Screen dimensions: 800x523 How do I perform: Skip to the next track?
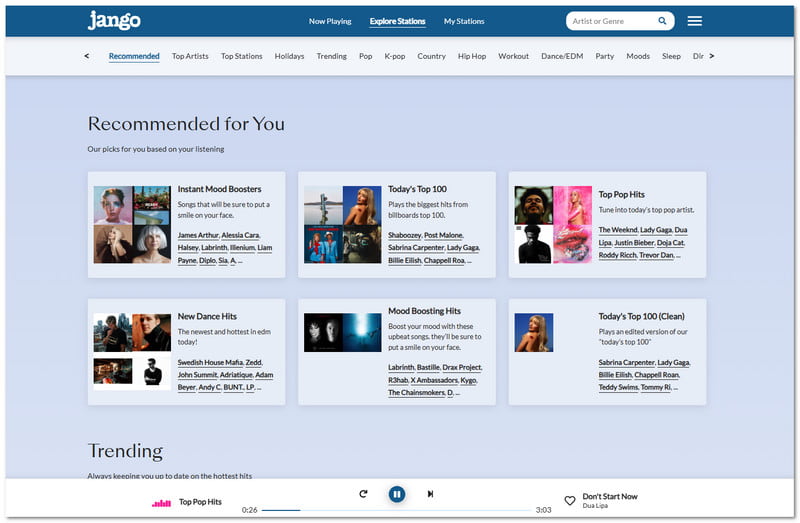click(430, 493)
